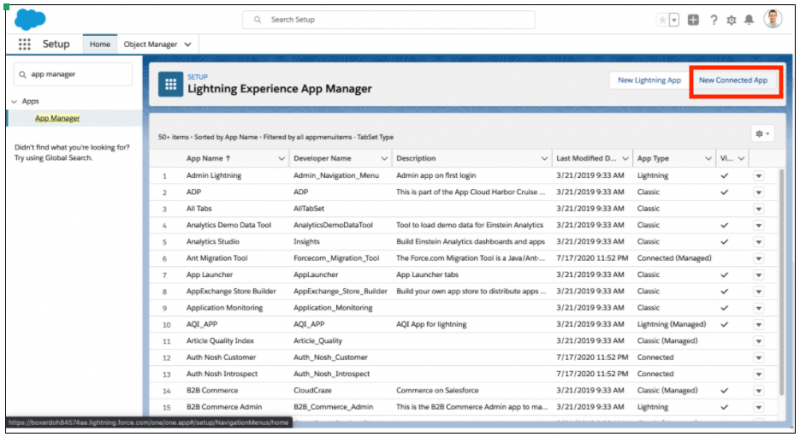800x437 pixels.
Task: Open the user profile avatar
Action: coord(773,19)
